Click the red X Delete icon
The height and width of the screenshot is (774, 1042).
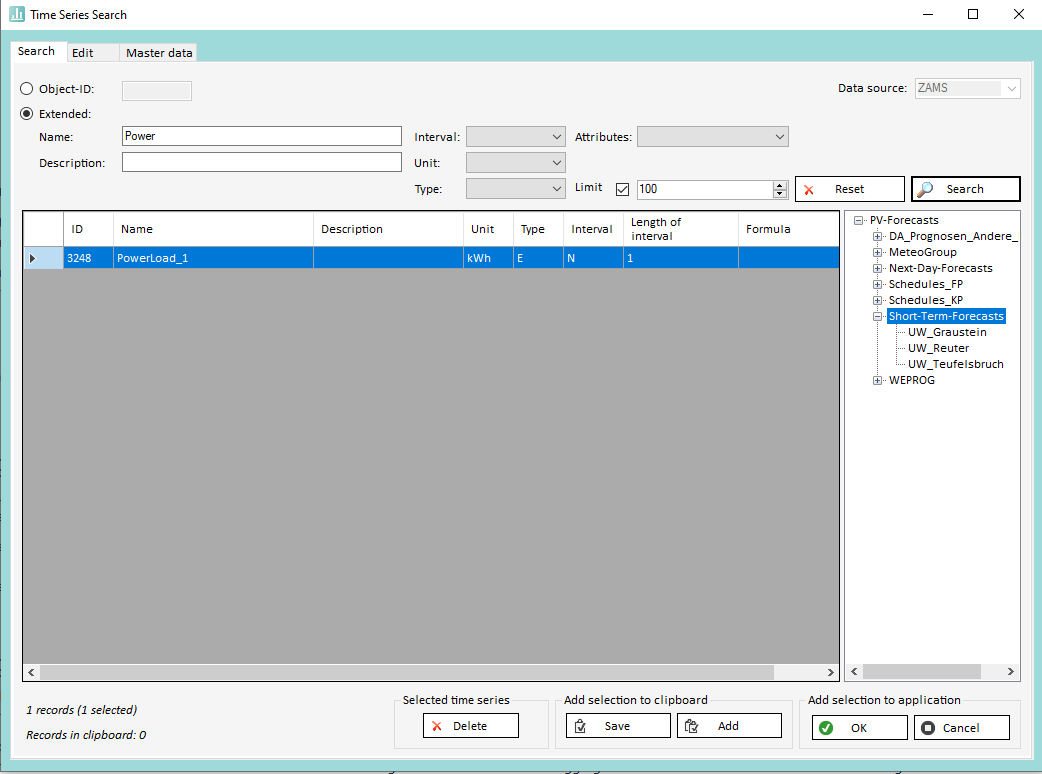(x=437, y=726)
